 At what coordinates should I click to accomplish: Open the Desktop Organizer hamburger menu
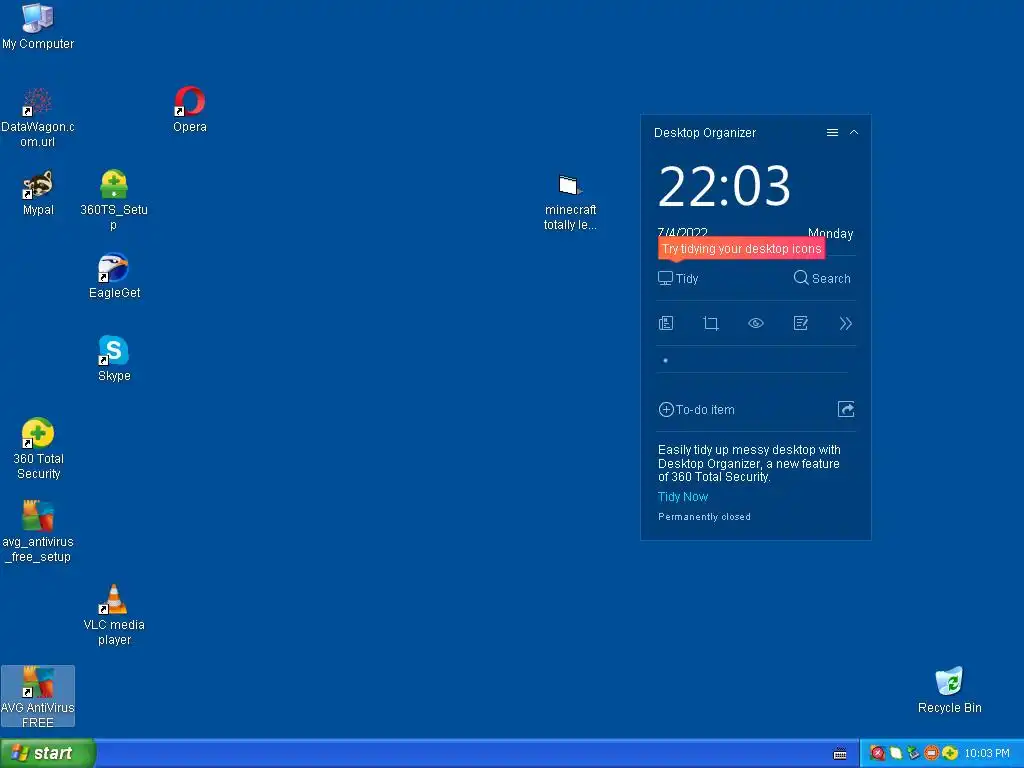[832, 133]
